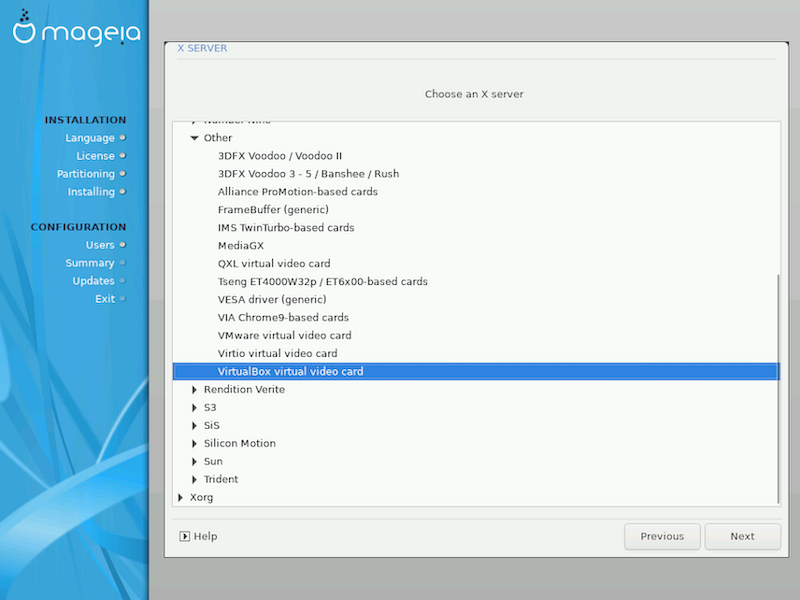Select 3DFX Voodoo / Voodoo II
Viewport: 800px width, 600px height.
click(280, 156)
